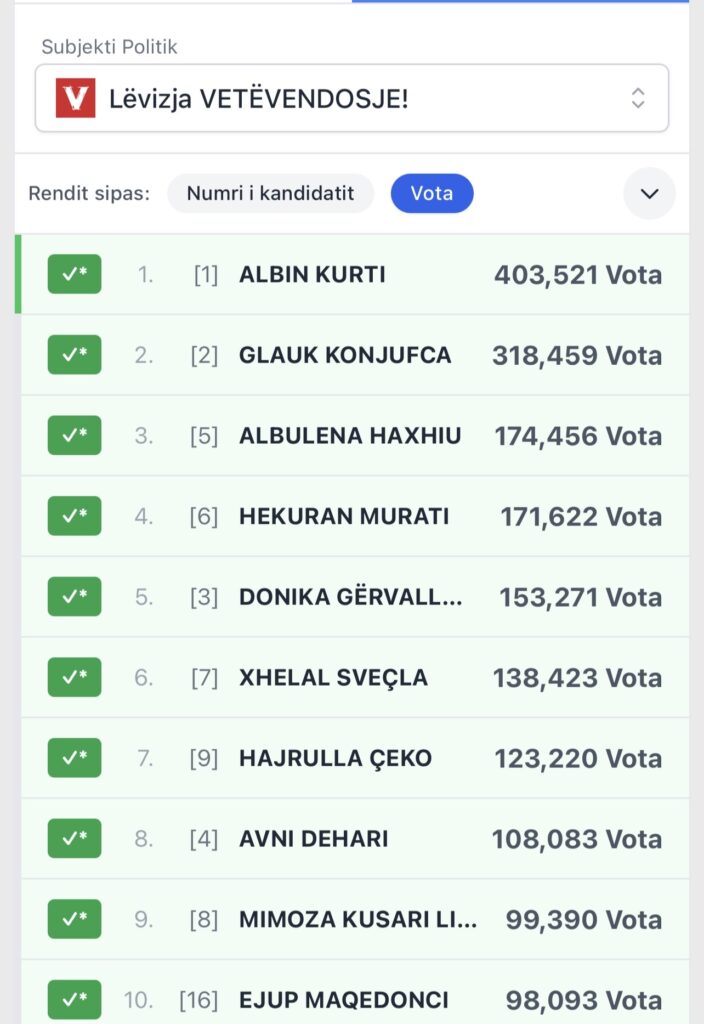Screen dimensions: 704x1024
Task: Open candidate GLAUK KONJUFCA's entry
Action: pyautogui.click(x=345, y=355)
